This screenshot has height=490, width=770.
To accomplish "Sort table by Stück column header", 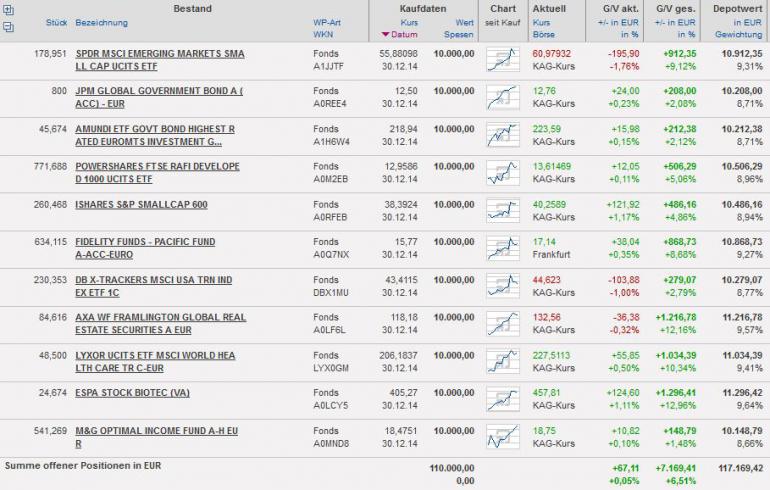I will [x=56, y=23].
